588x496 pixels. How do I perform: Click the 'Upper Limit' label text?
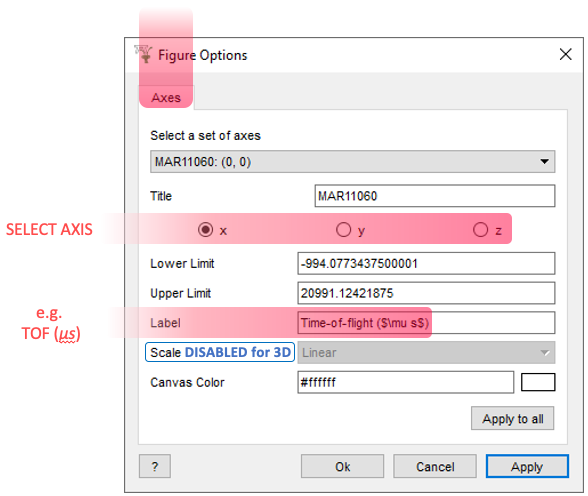click(180, 293)
